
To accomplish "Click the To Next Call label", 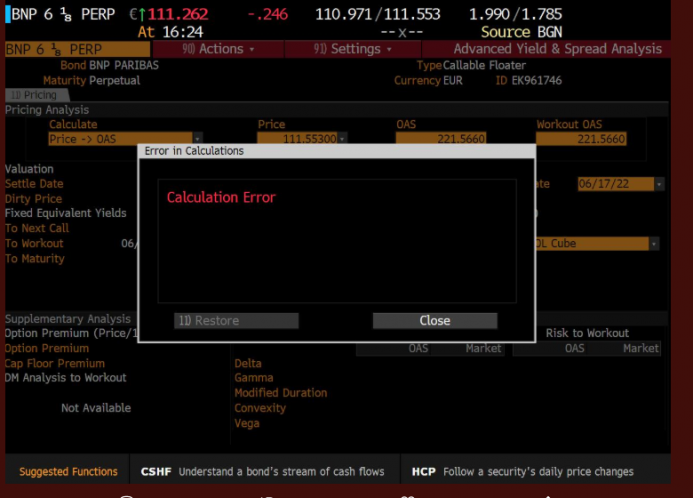I will click(37, 228).
